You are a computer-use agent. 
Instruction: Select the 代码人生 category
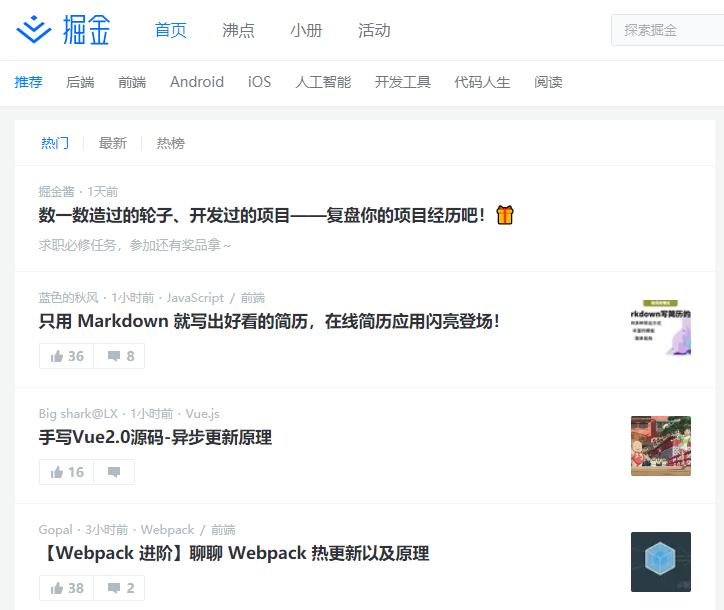click(482, 82)
